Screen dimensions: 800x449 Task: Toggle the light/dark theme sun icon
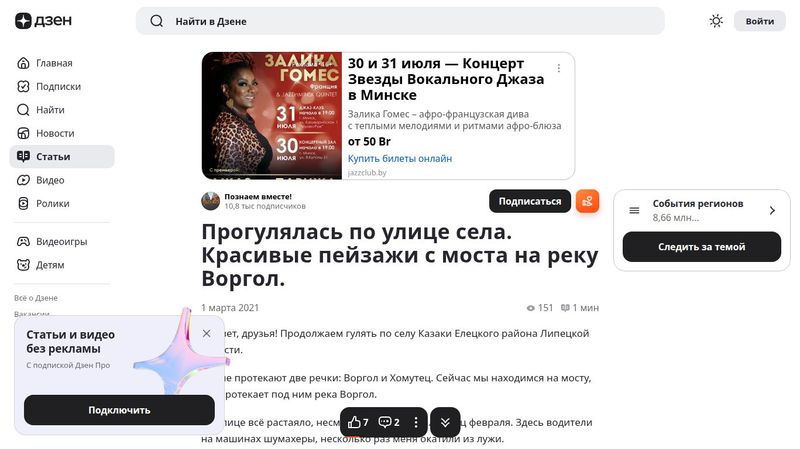coord(716,21)
